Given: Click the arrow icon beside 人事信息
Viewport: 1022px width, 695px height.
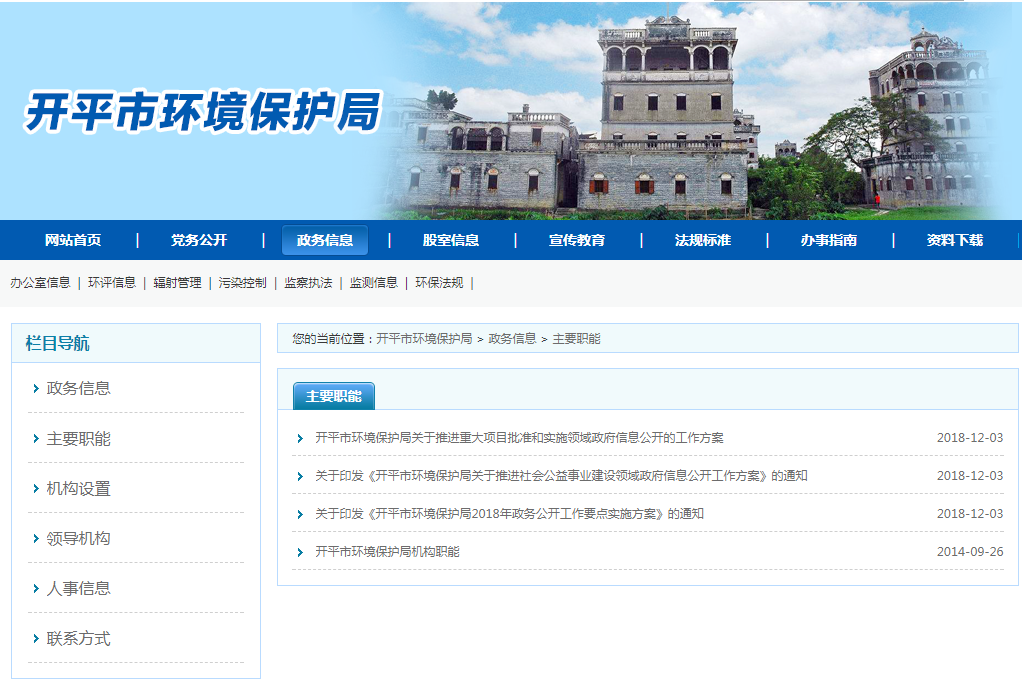Looking at the screenshot, I should click(x=36, y=589).
